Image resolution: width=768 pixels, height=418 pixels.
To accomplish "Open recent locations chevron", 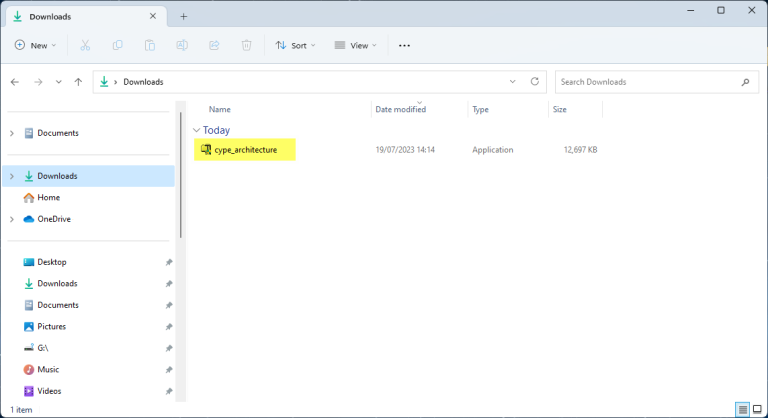I will tap(59, 82).
